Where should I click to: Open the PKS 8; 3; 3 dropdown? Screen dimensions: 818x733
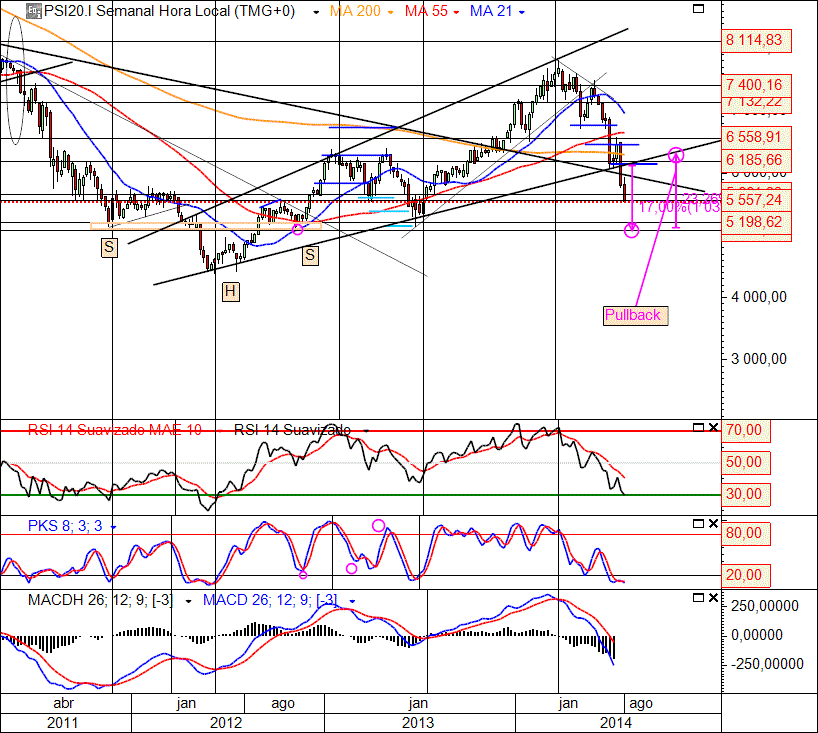(113, 527)
